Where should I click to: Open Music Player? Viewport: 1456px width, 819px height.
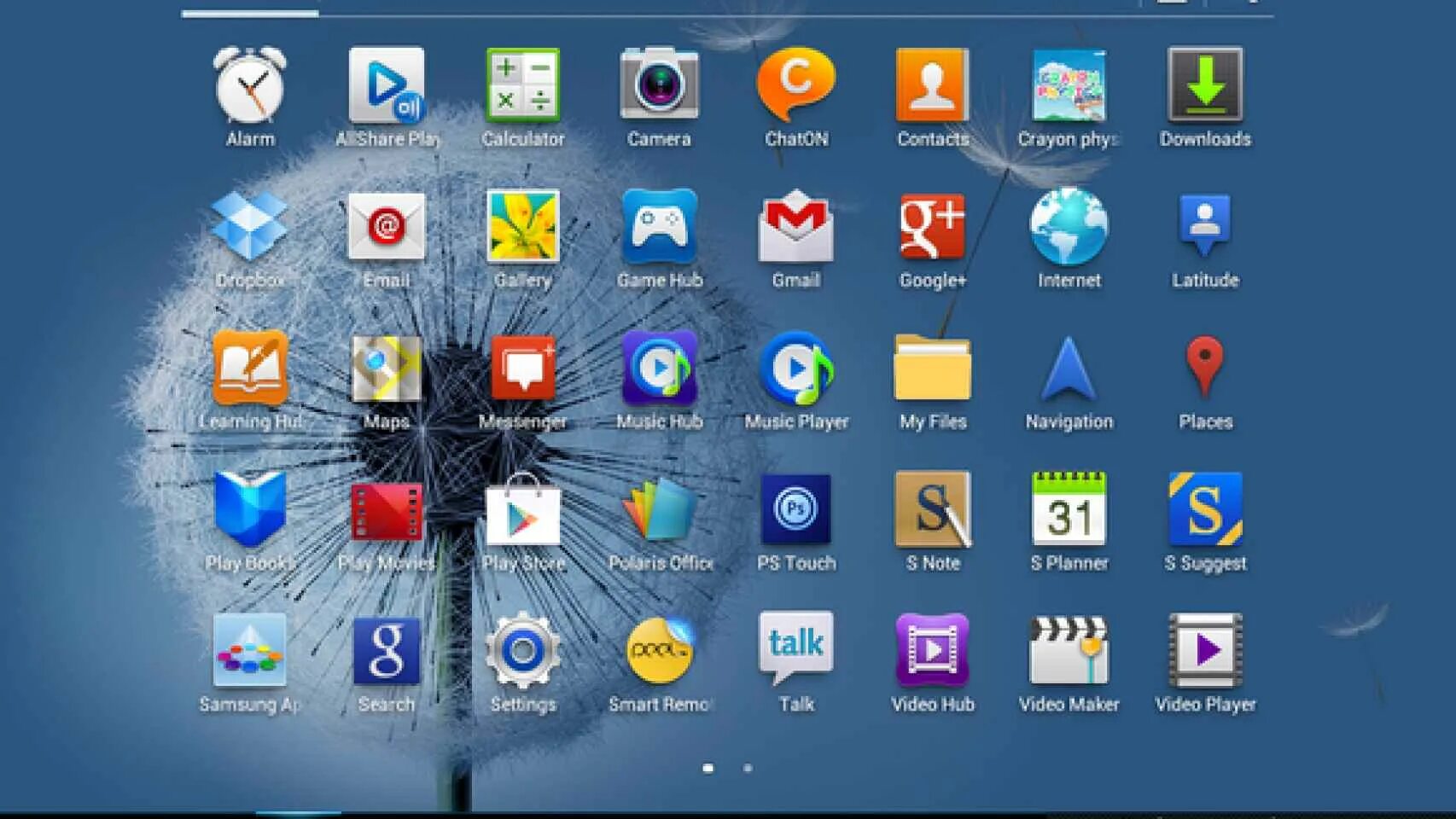(x=796, y=368)
